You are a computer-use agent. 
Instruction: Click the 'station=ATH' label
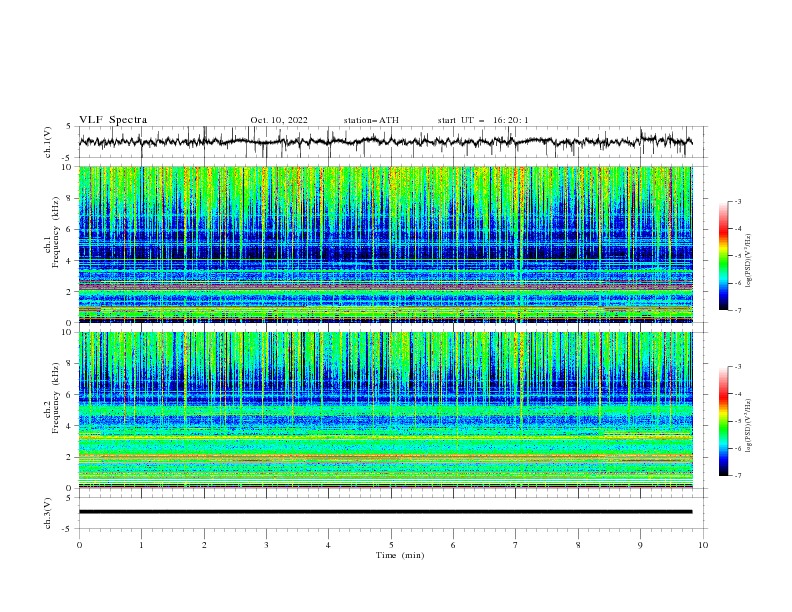[x=371, y=120]
